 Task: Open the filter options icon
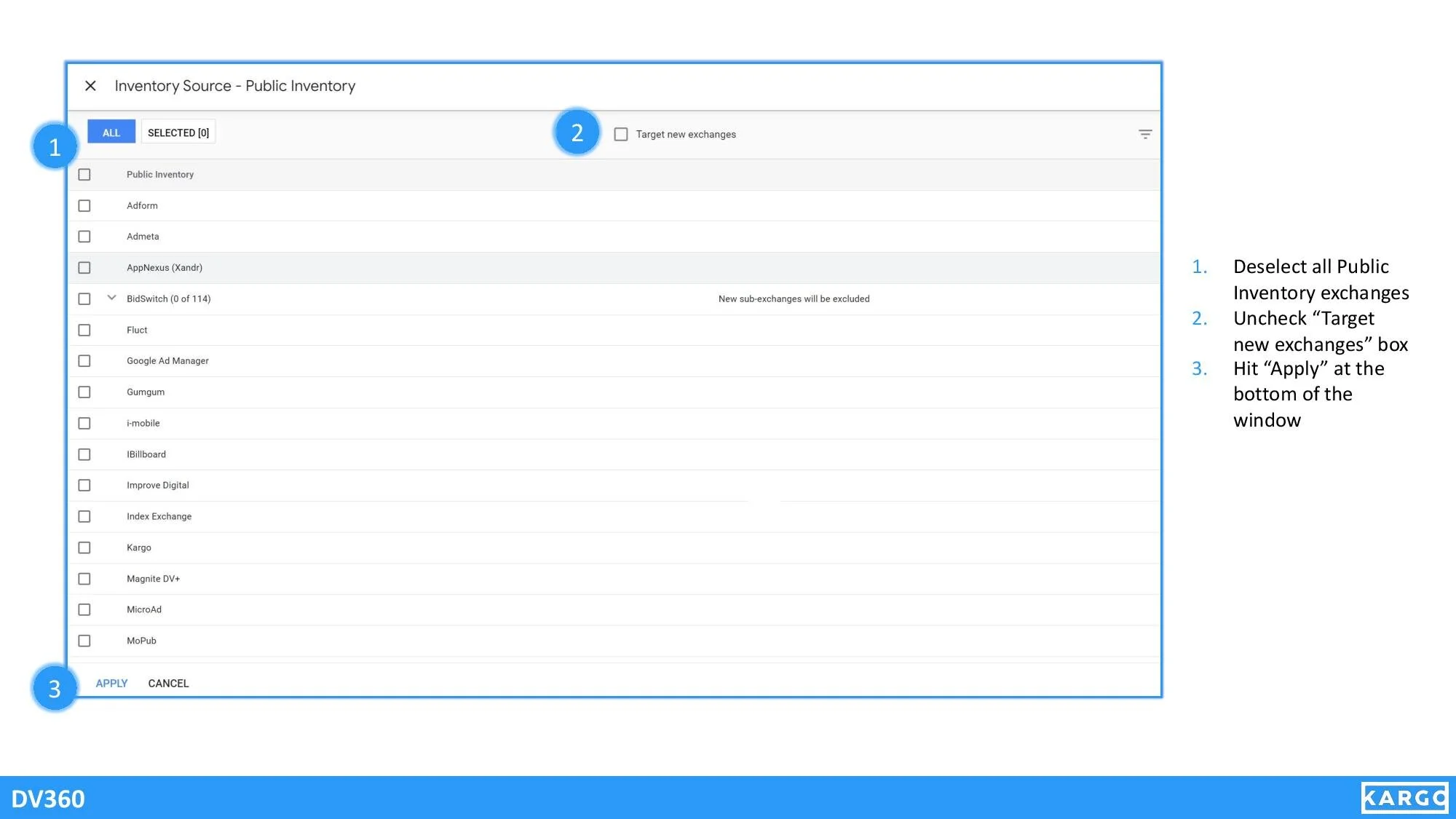coord(1145,134)
